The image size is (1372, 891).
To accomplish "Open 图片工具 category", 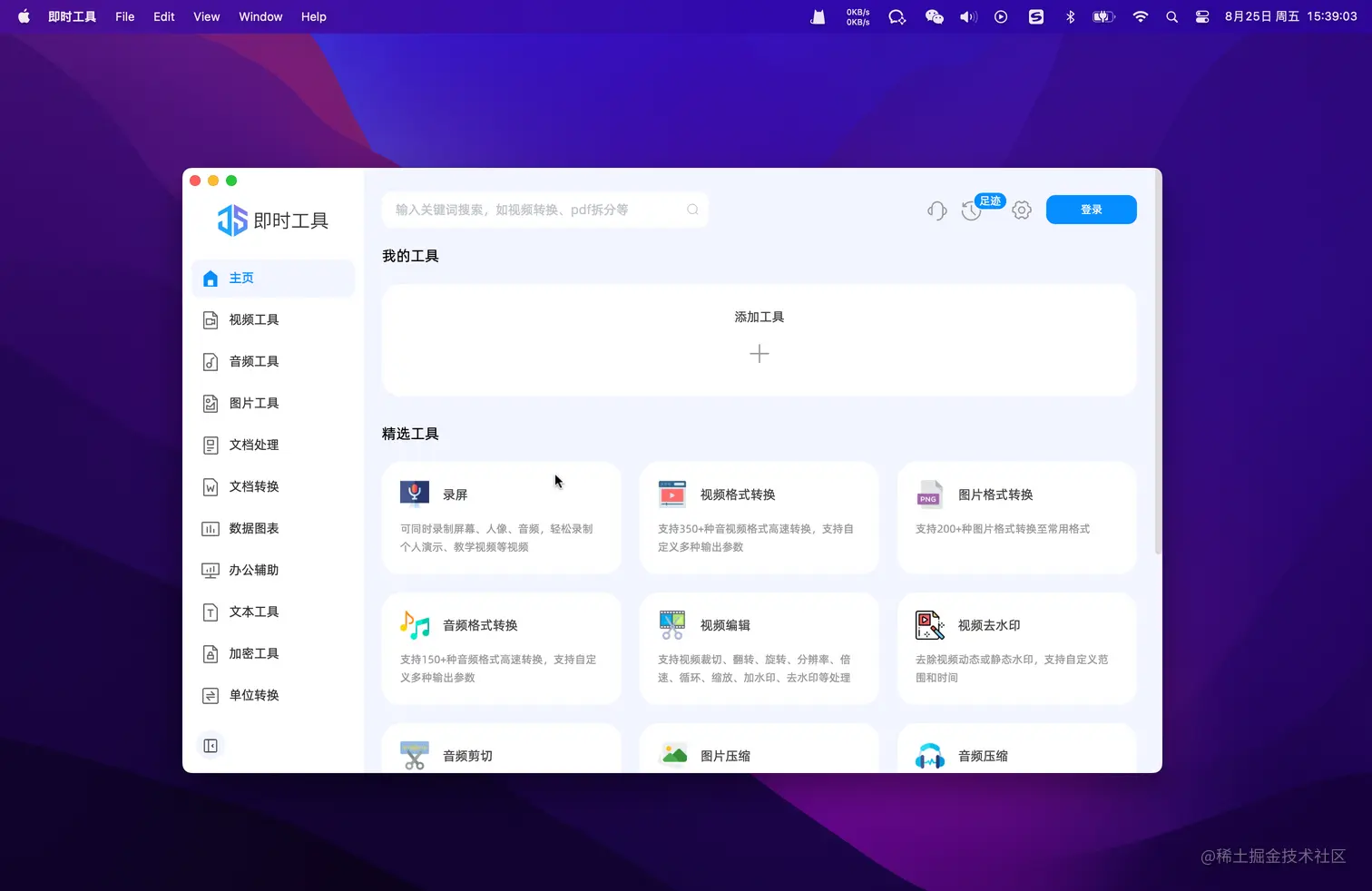I will click(272, 404).
